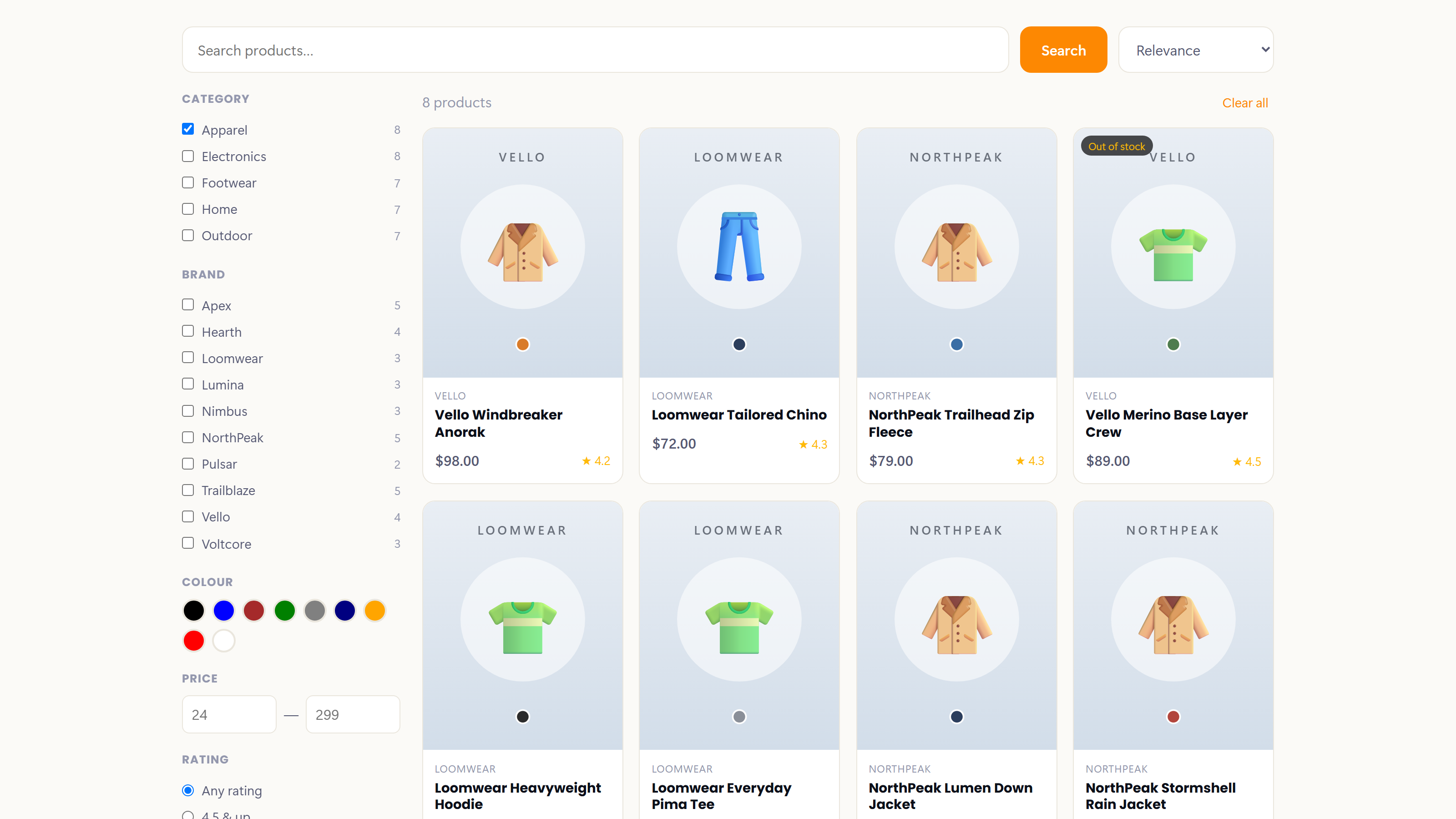Select the orange dot on Windbreaker Anorak

[x=522, y=344]
